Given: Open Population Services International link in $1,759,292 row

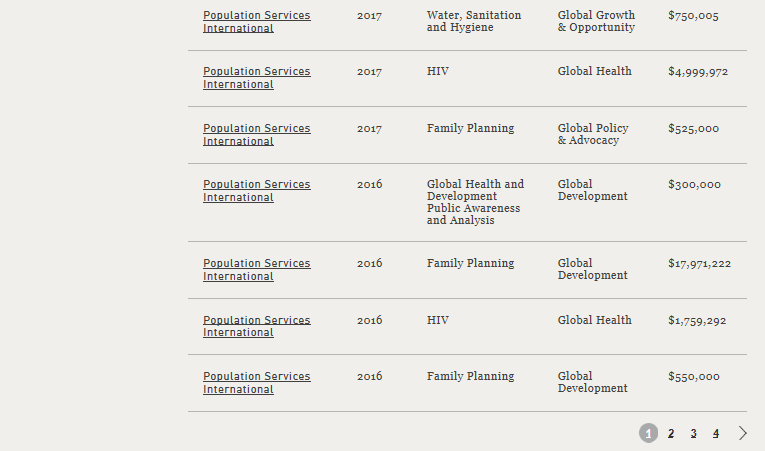Looking at the screenshot, I should pos(257,326).
